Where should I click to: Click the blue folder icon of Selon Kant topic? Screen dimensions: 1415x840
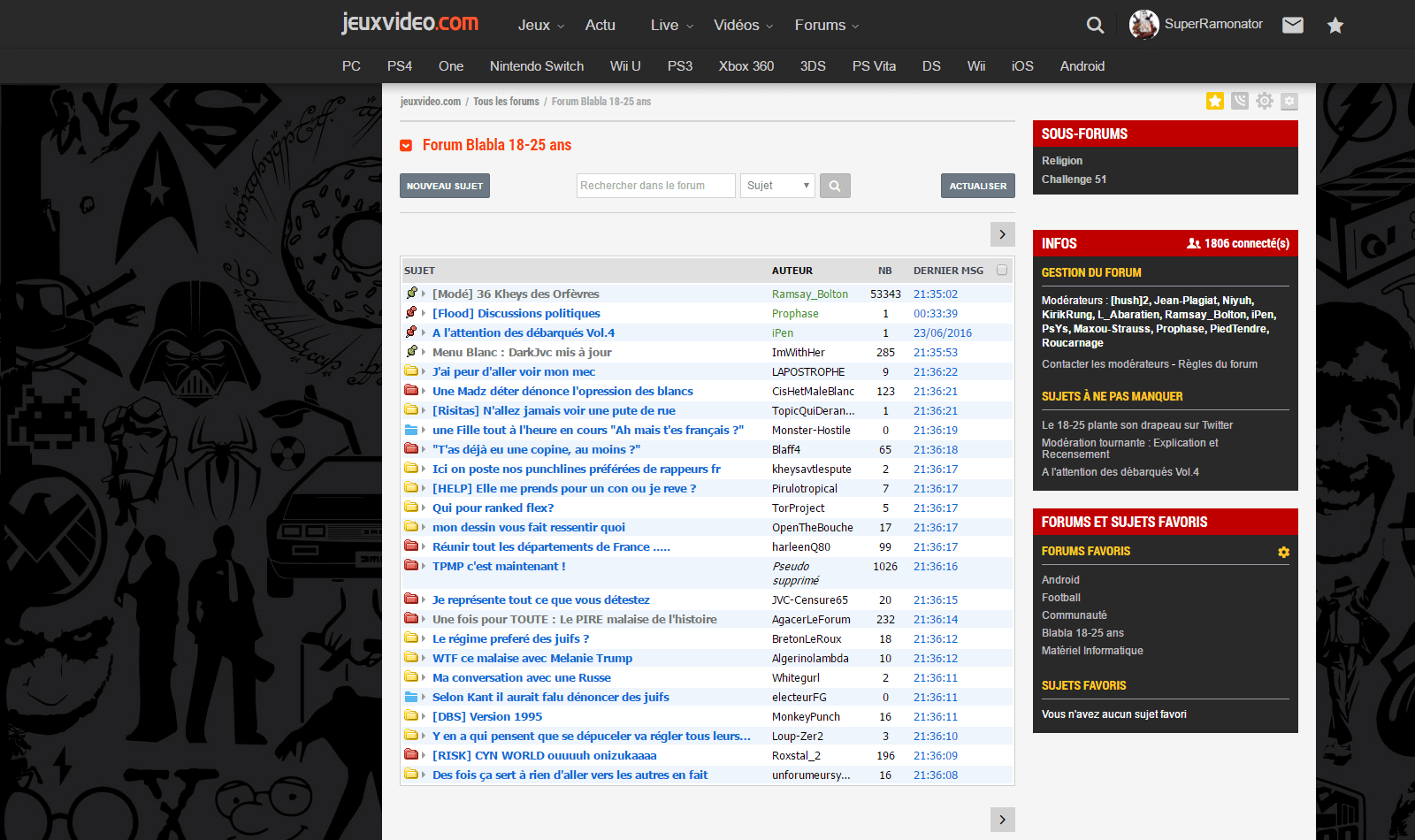[x=411, y=697]
